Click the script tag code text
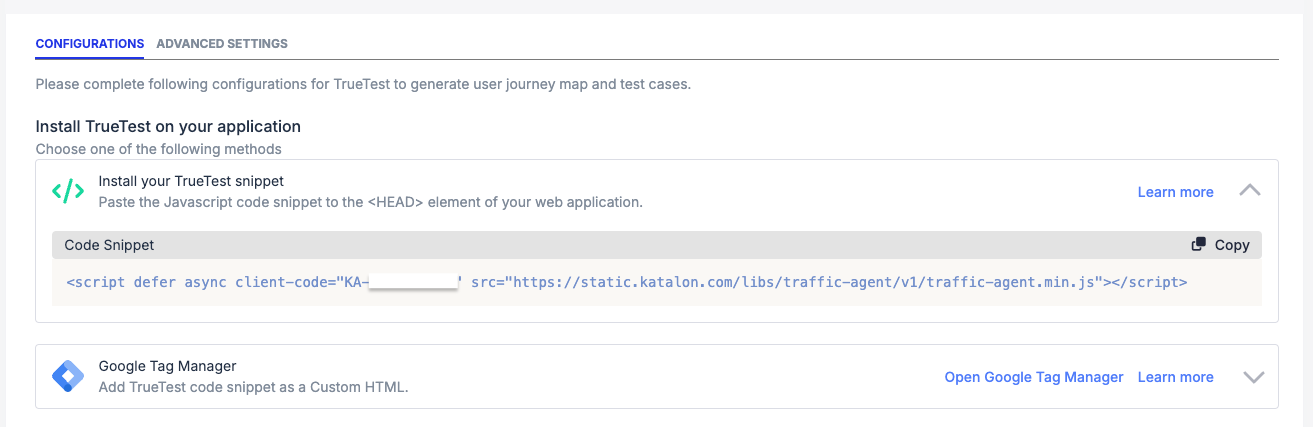The height and width of the screenshot is (427, 1313). [627, 282]
